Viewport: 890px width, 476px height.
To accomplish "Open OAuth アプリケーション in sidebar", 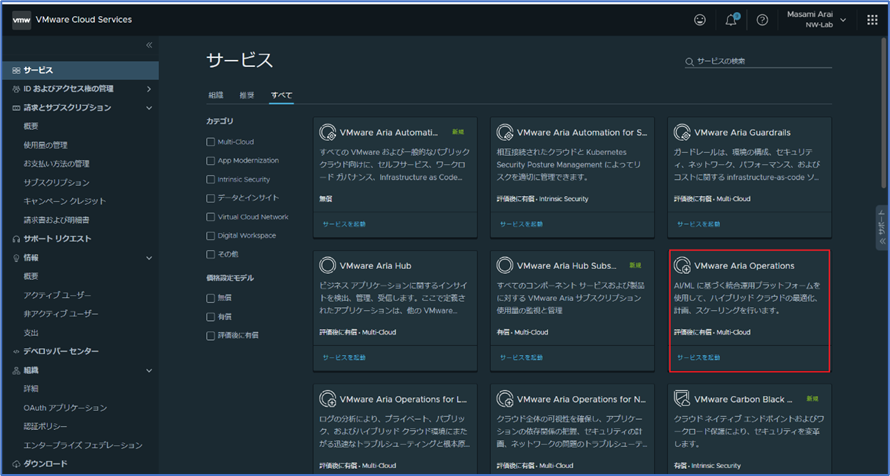I will click(65, 408).
